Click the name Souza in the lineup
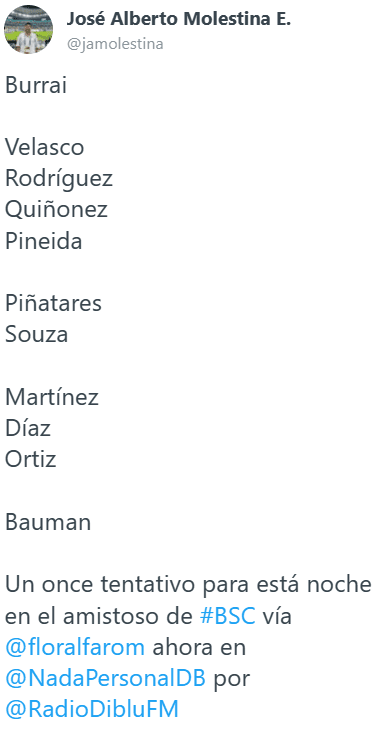 [36, 335]
